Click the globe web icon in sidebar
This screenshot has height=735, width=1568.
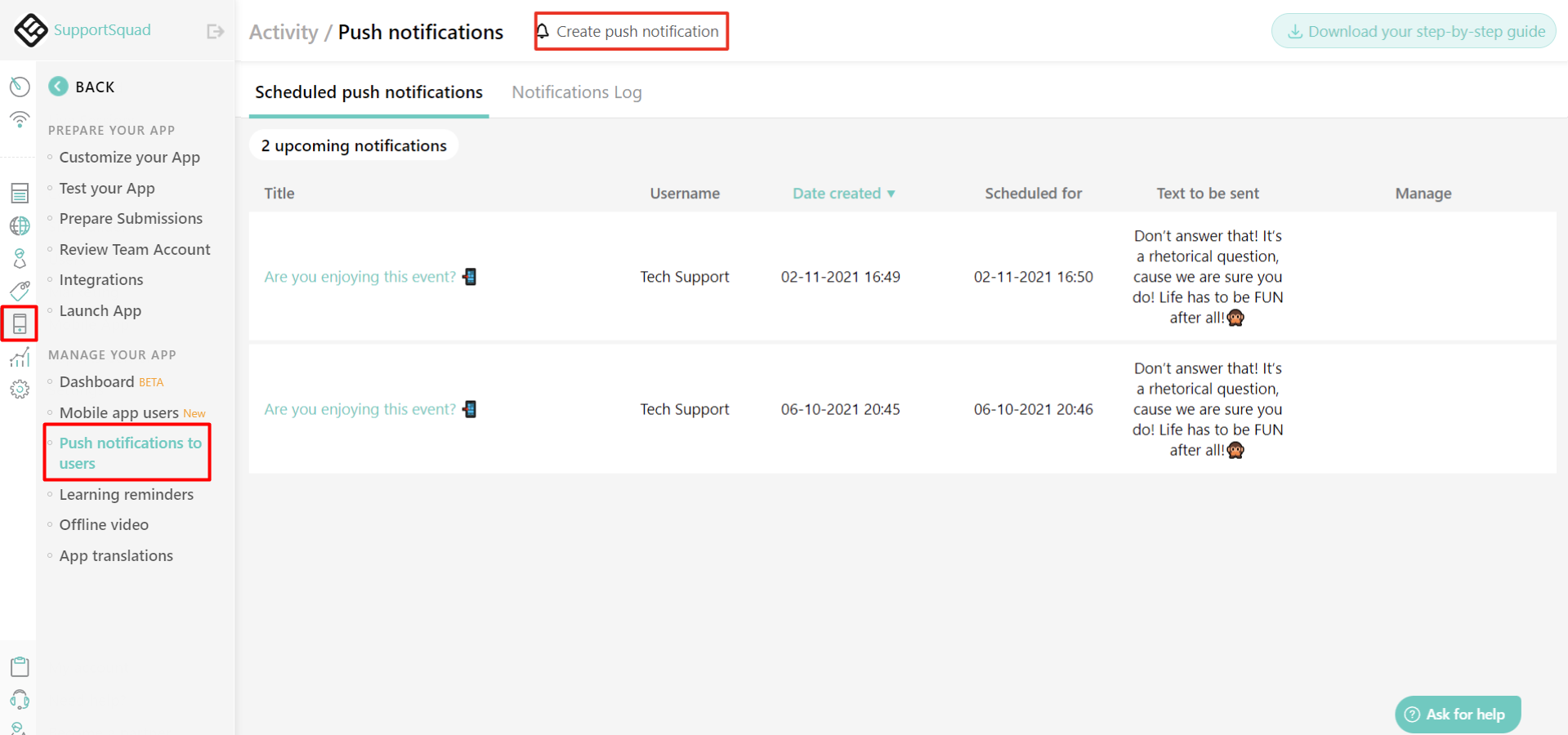click(19, 226)
